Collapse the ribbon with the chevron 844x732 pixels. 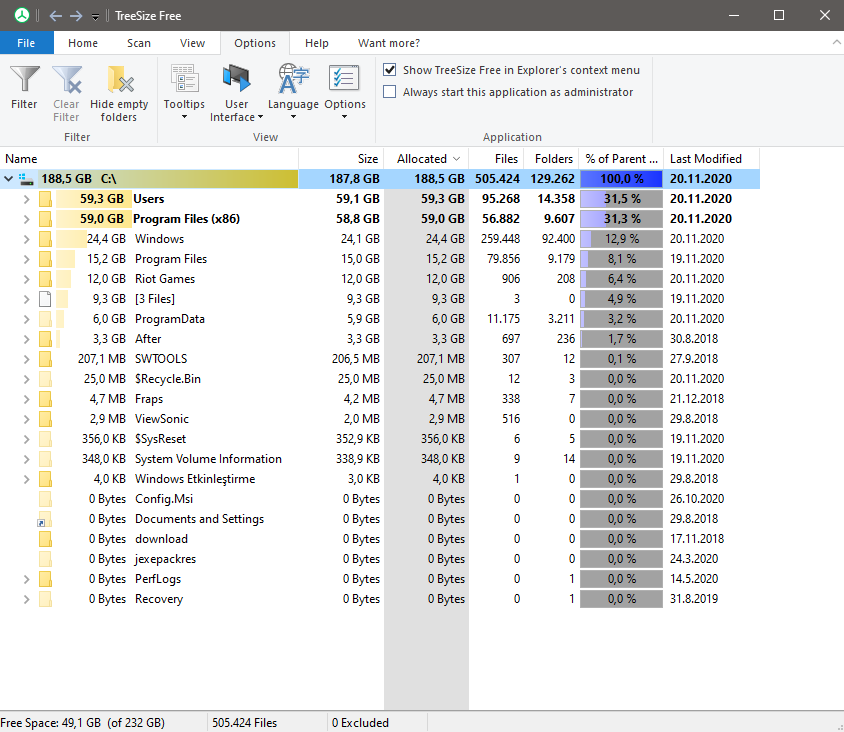click(x=836, y=43)
